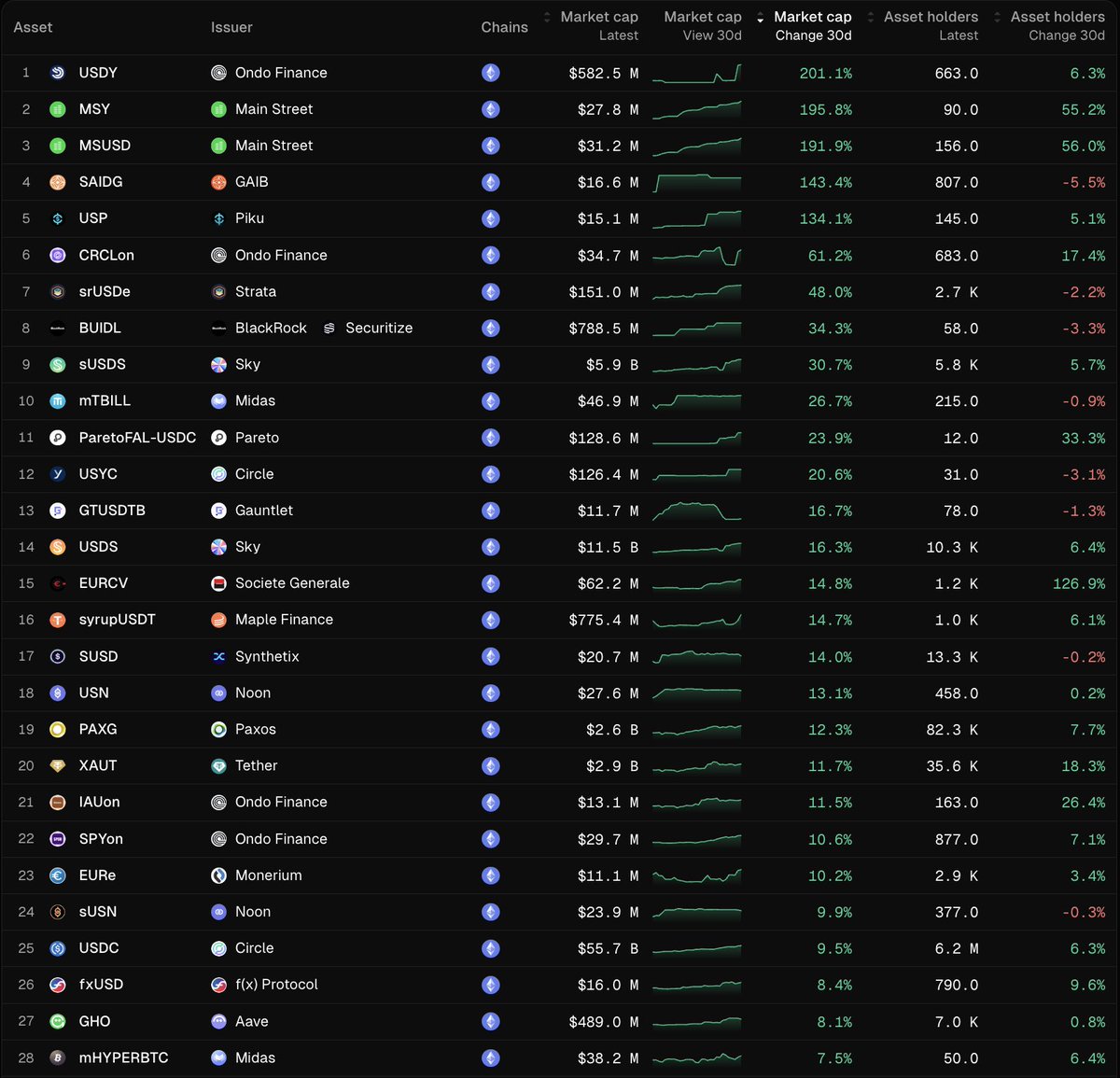The width and height of the screenshot is (1120, 1078).
Task: Click the PAXG asset icon
Action: pos(57,730)
